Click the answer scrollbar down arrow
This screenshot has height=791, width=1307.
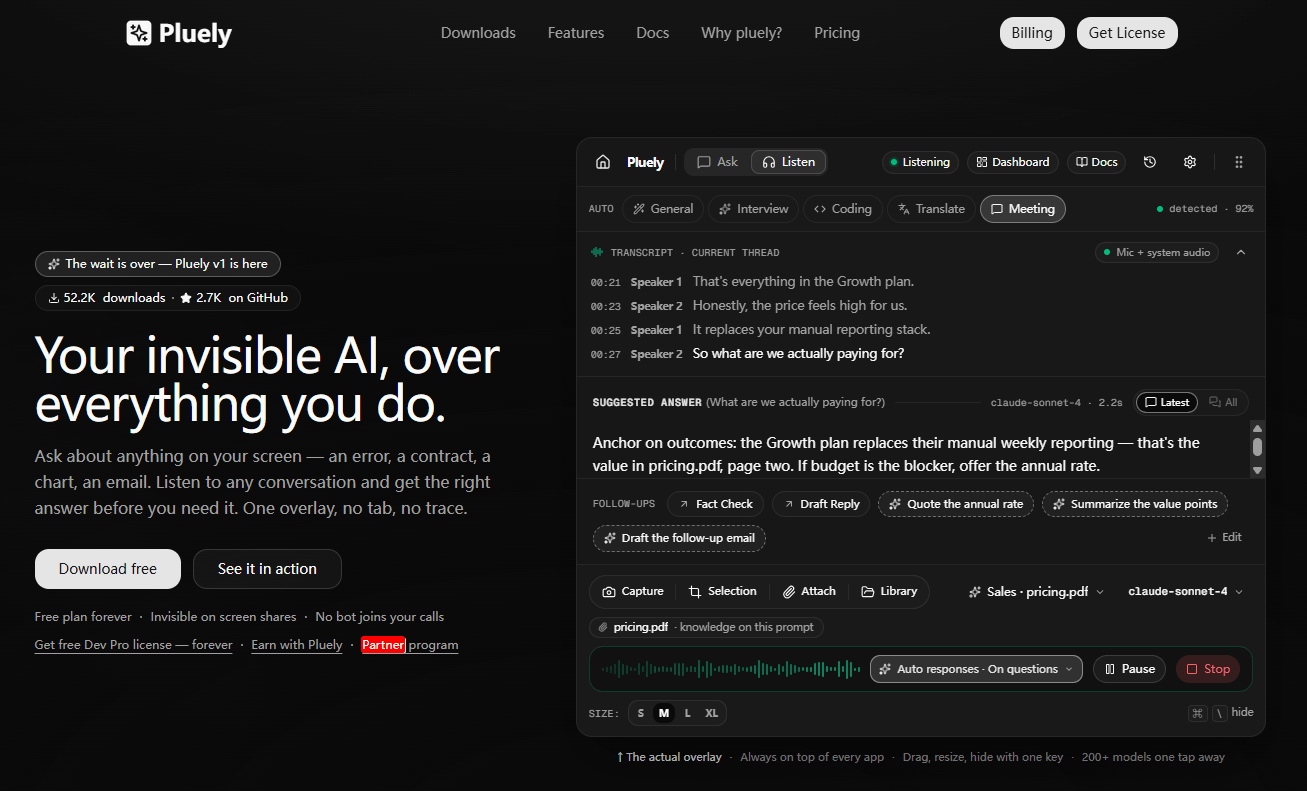click(x=1257, y=470)
